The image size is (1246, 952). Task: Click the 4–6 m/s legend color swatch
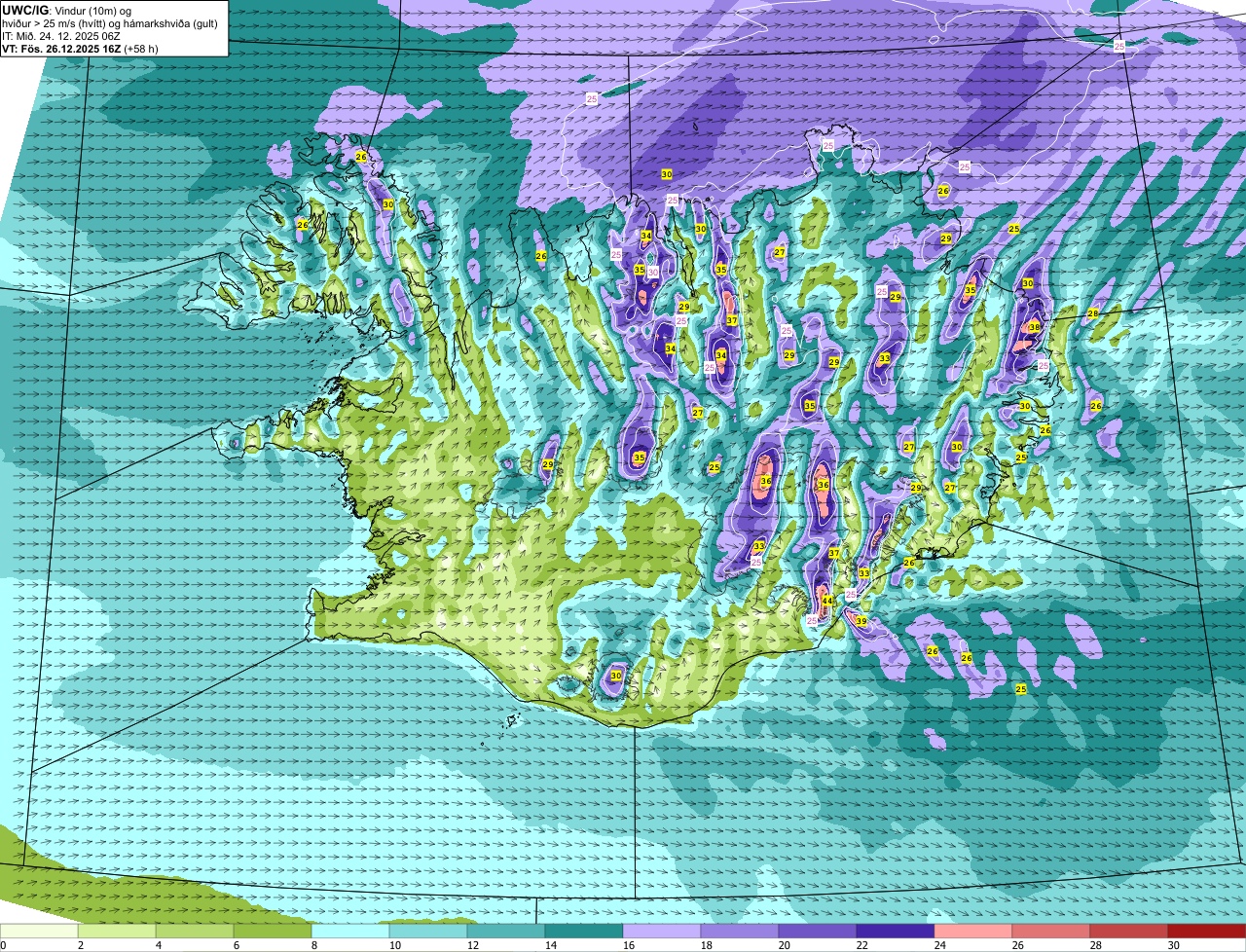click(x=195, y=931)
